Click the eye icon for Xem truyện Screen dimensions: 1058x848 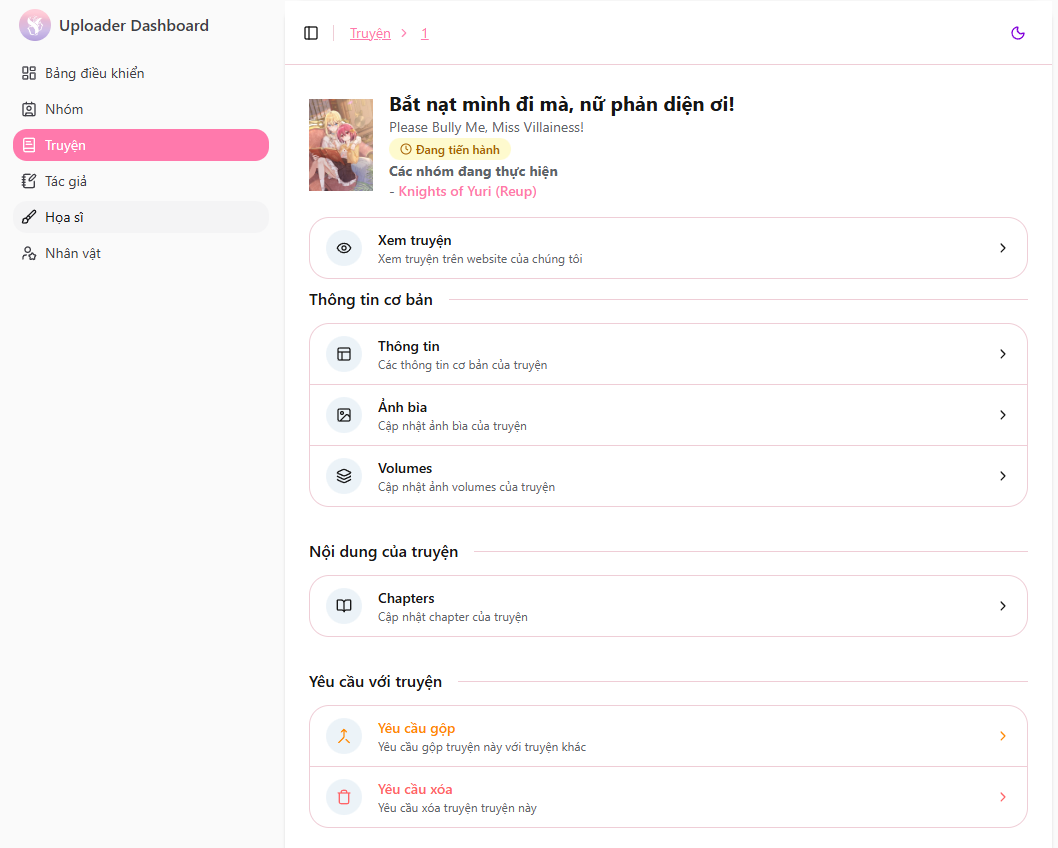point(344,248)
